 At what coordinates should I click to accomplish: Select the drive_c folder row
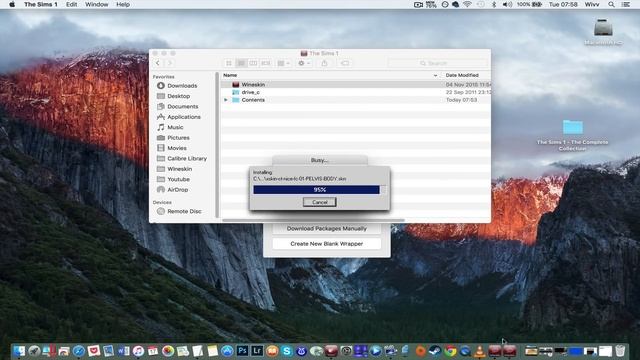[x=355, y=92]
